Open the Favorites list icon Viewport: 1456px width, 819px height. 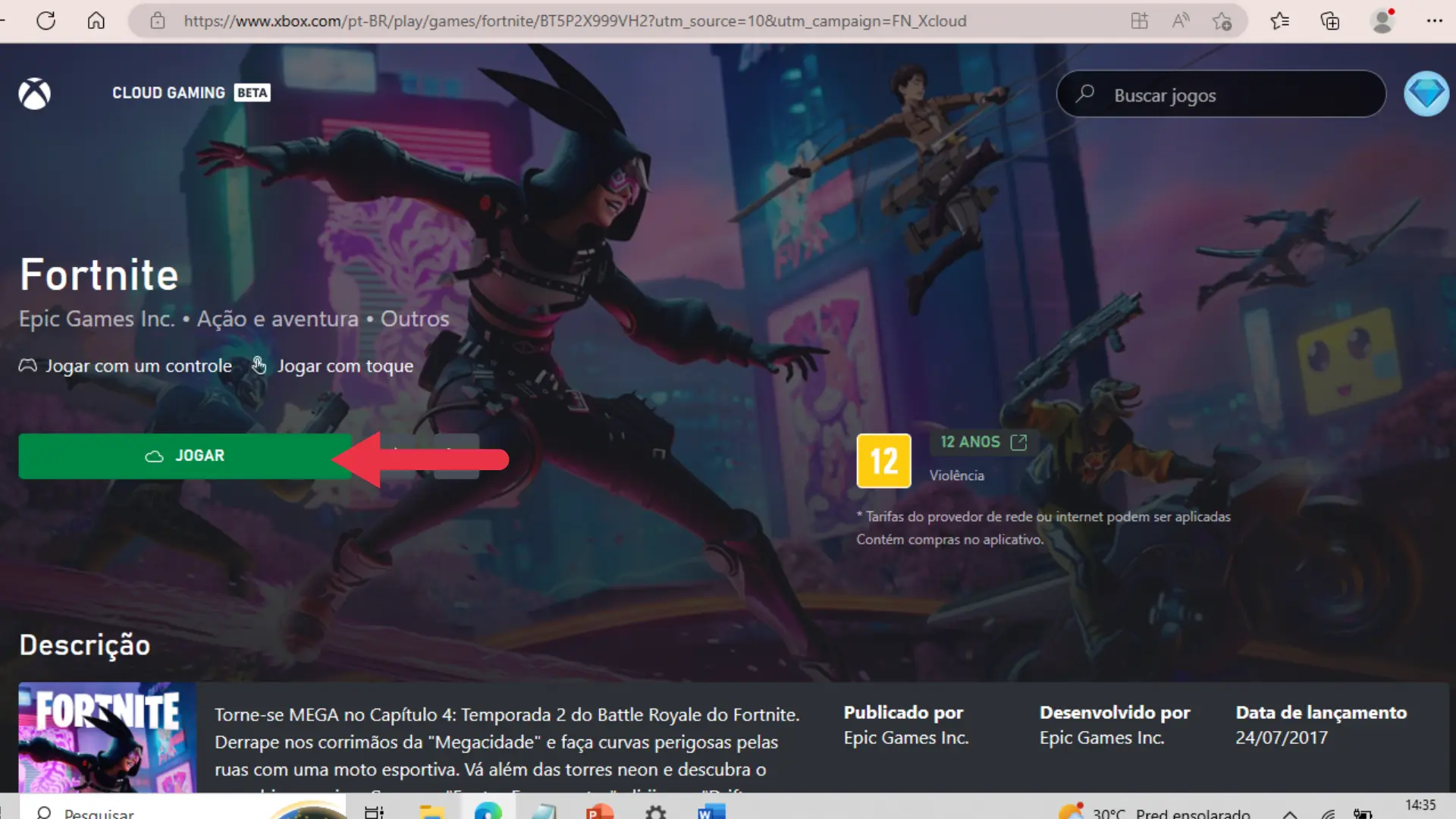click(1280, 20)
